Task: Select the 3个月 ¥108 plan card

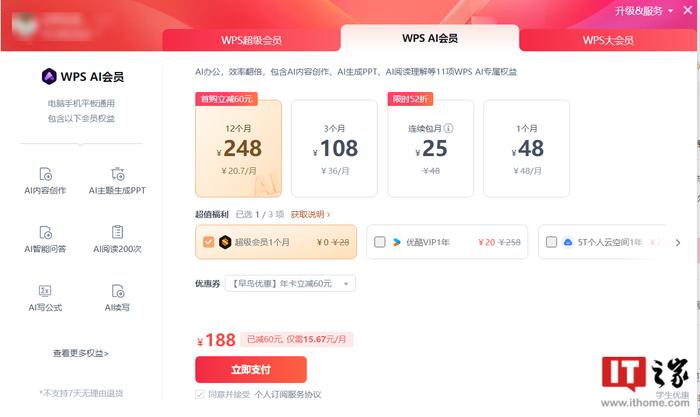Action: coord(334,148)
